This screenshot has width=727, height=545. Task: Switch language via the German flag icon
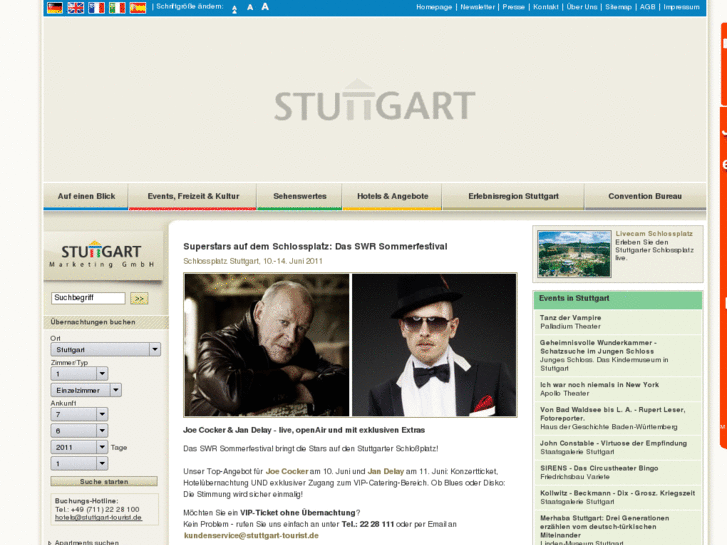55,7
